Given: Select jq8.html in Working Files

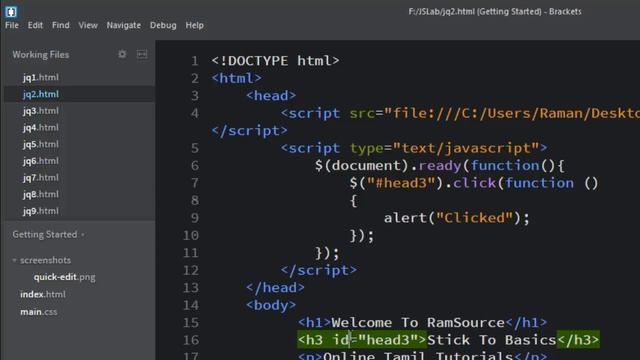Looking at the screenshot, I should (x=41, y=195).
